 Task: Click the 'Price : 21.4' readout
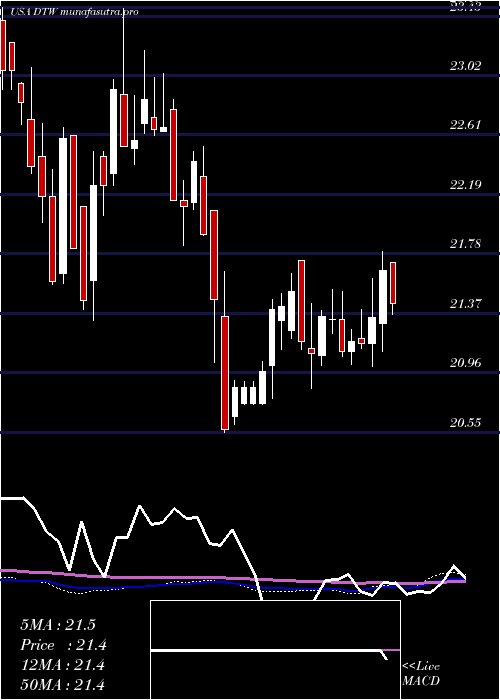point(63,645)
